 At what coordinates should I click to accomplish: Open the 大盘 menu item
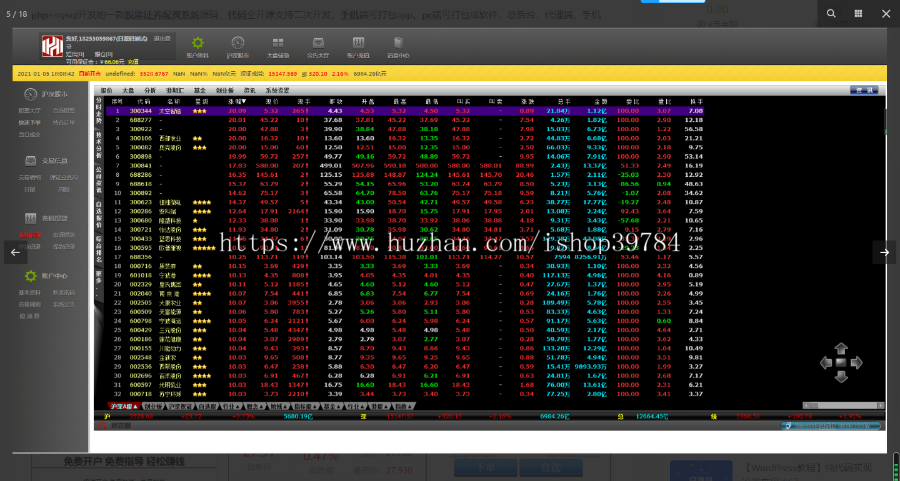[x=128, y=90]
